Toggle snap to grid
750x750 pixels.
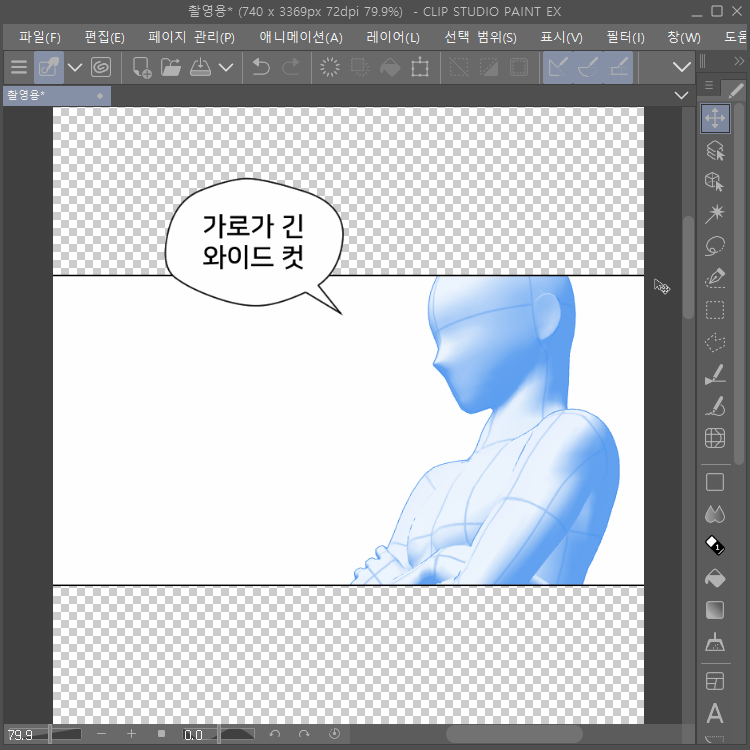click(618, 67)
